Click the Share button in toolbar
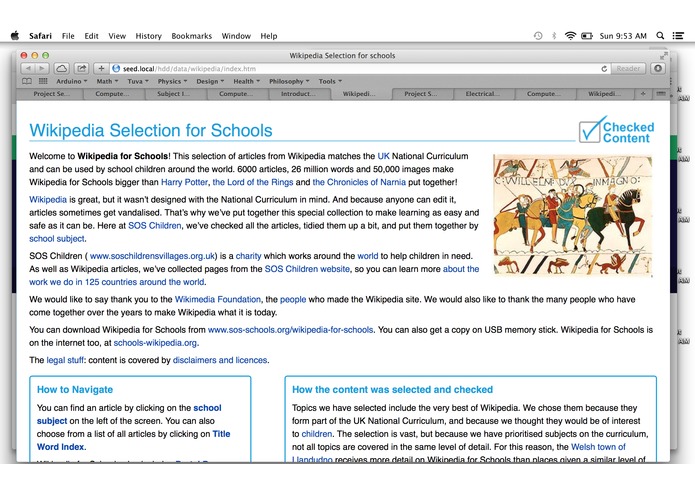This screenshot has height=494, width=695. click(82, 69)
